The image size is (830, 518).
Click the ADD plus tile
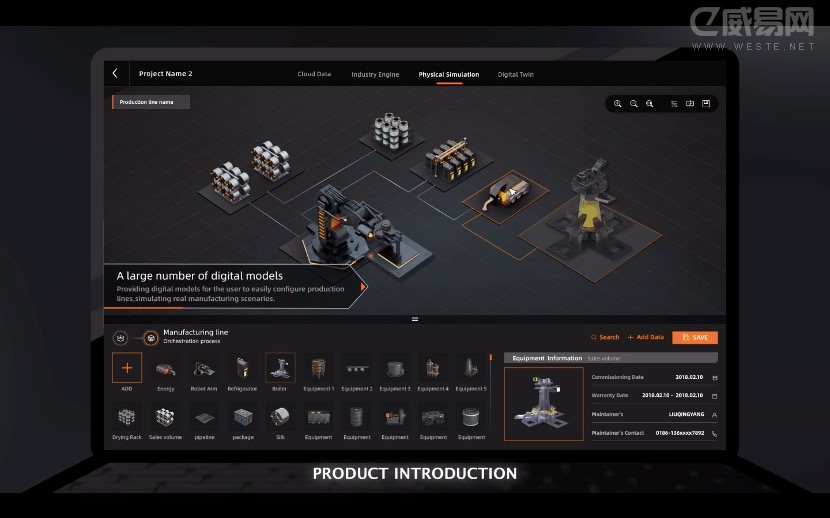(127, 367)
